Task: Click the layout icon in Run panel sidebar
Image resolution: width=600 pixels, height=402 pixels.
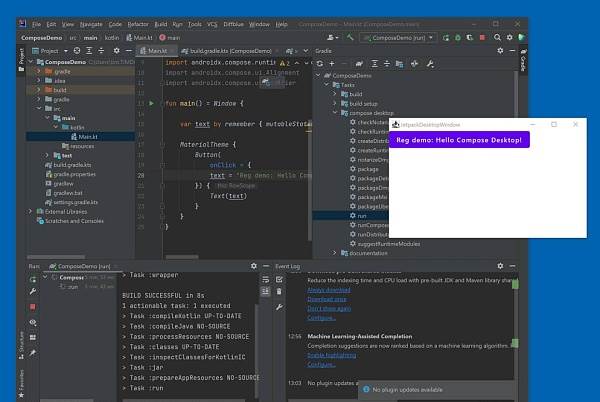Action: pos(33,337)
